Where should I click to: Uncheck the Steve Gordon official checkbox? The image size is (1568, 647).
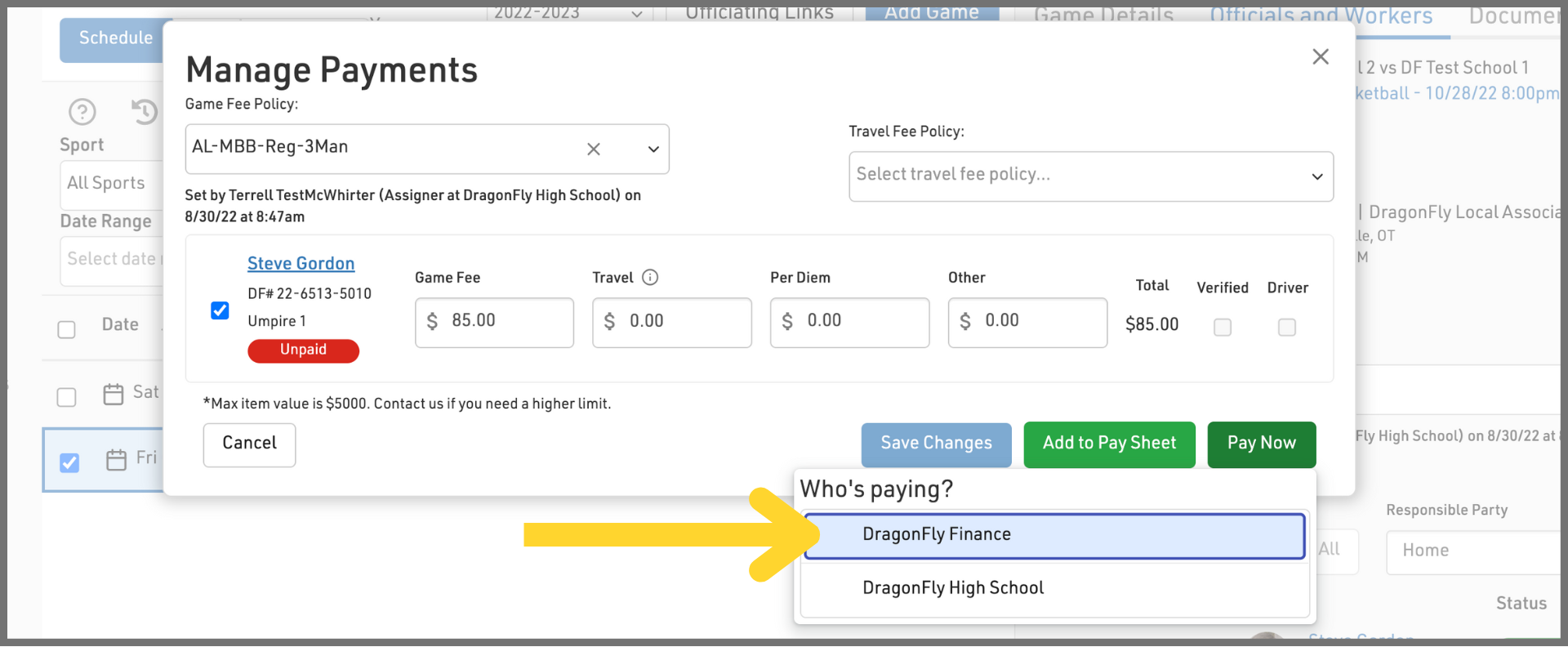(x=220, y=310)
